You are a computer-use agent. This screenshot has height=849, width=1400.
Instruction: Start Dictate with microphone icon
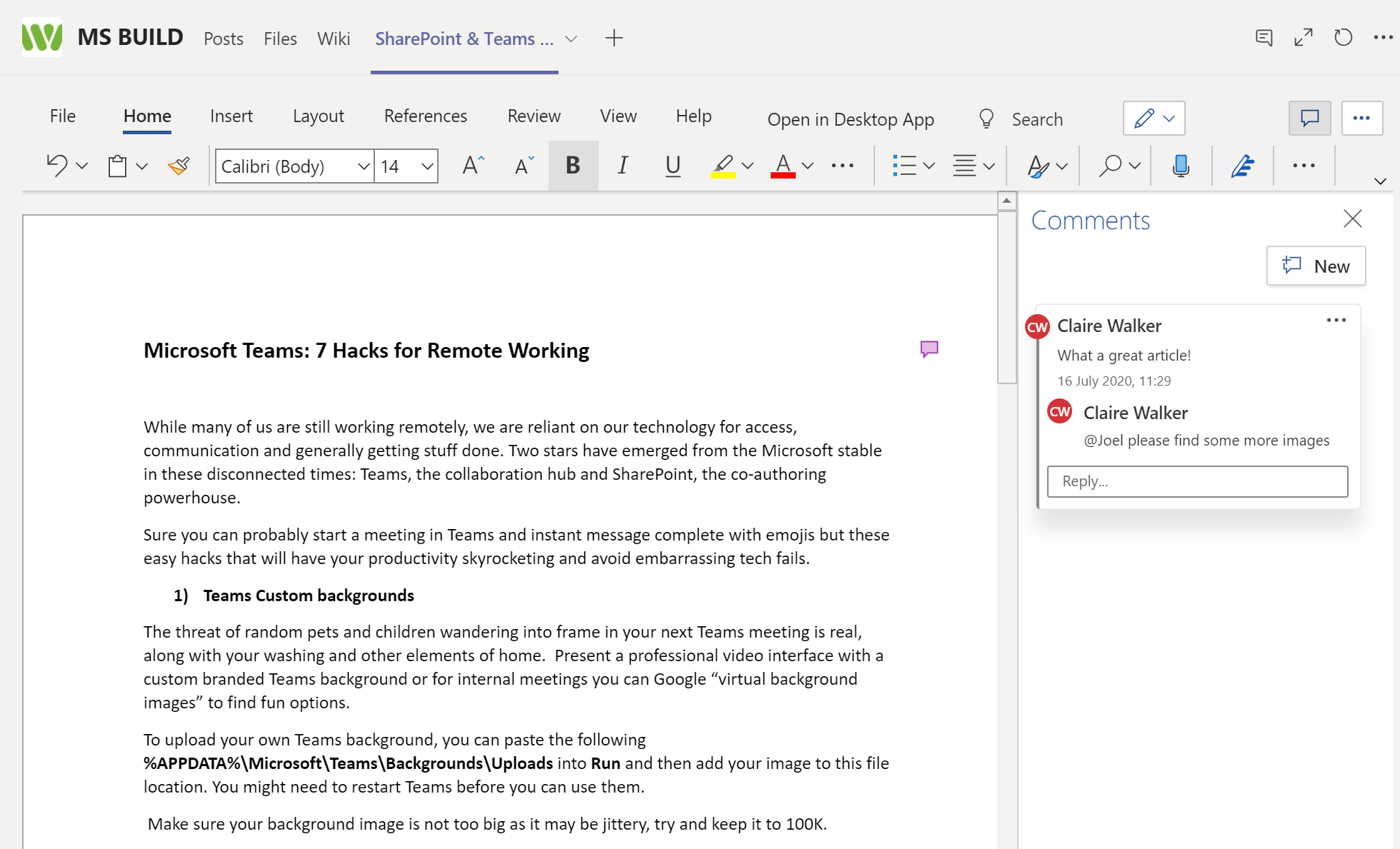1181,166
